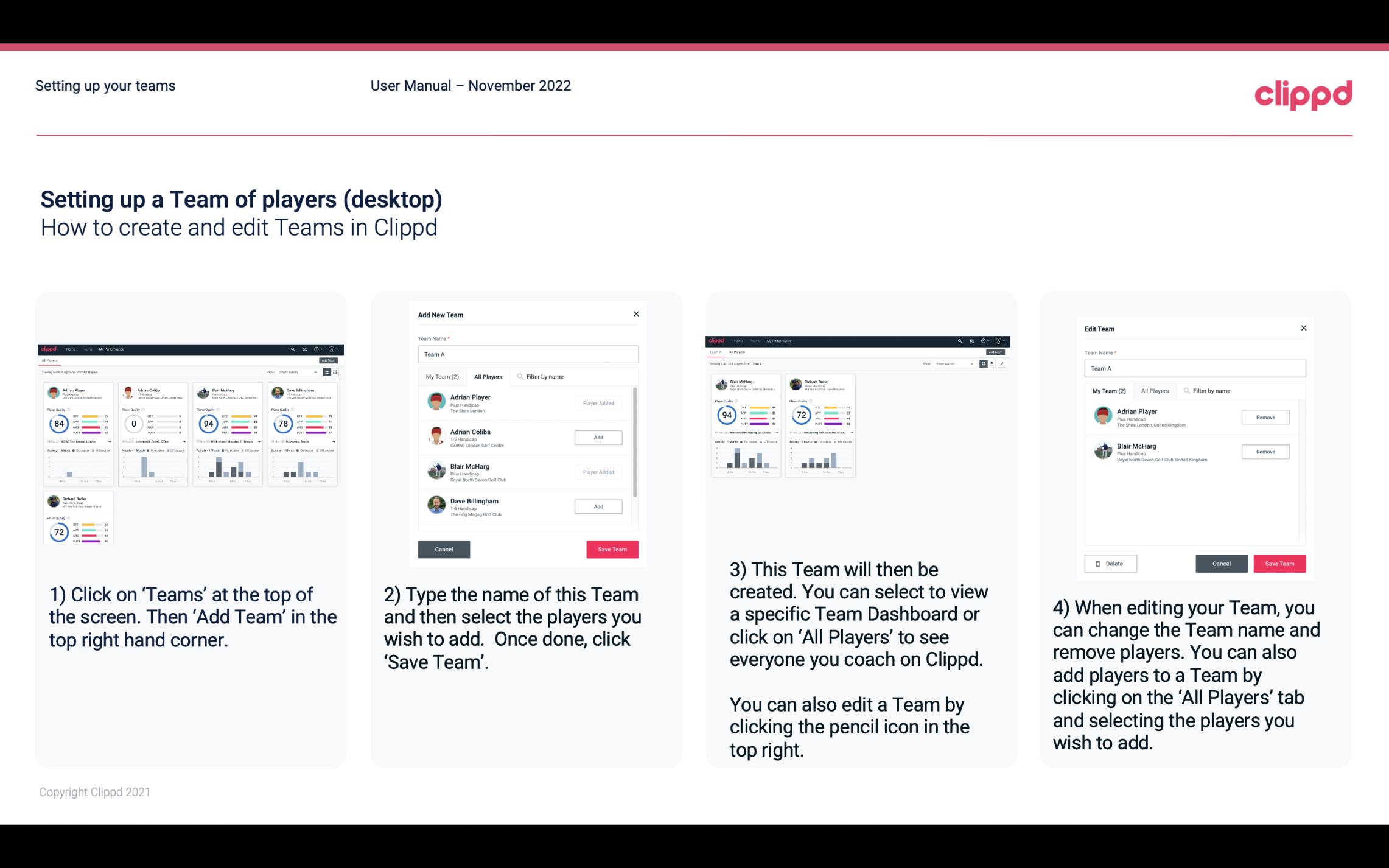Expand the All Players tab in Add New Team
The width and height of the screenshot is (1389, 868).
488,376
